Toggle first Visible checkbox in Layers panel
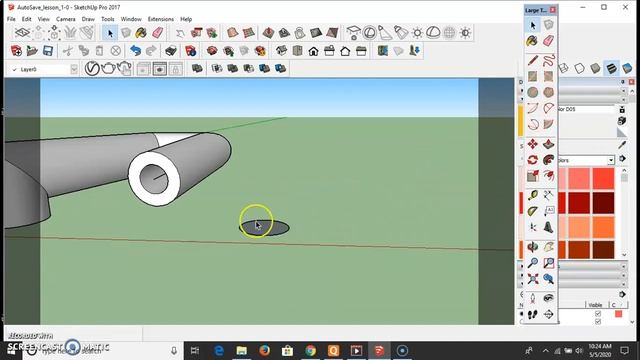The width and height of the screenshot is (640, 360). 598,313
